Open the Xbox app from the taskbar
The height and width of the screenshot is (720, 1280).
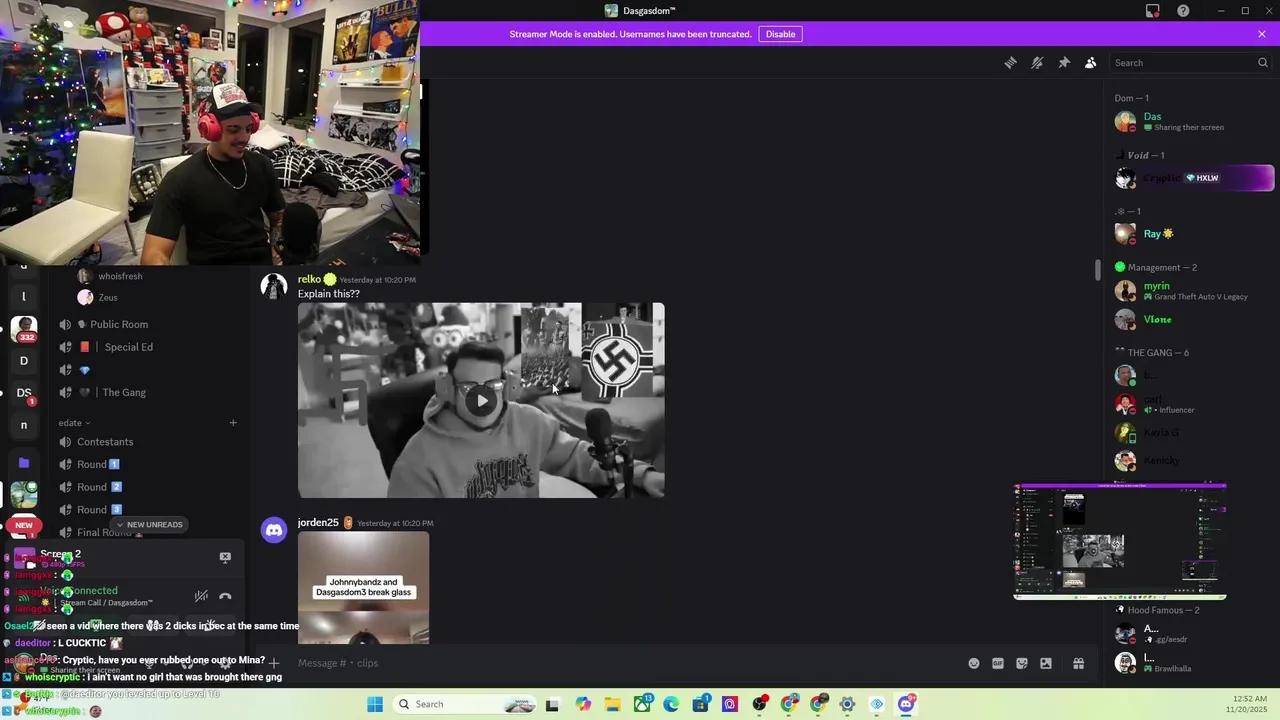642,704
